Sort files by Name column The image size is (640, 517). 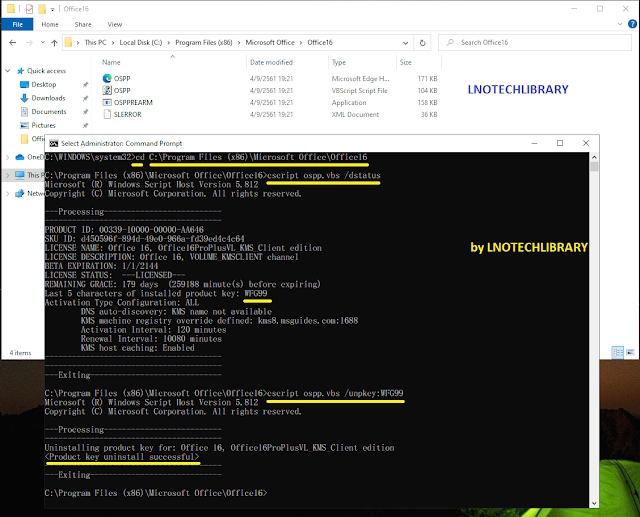(x=111, y=62)
